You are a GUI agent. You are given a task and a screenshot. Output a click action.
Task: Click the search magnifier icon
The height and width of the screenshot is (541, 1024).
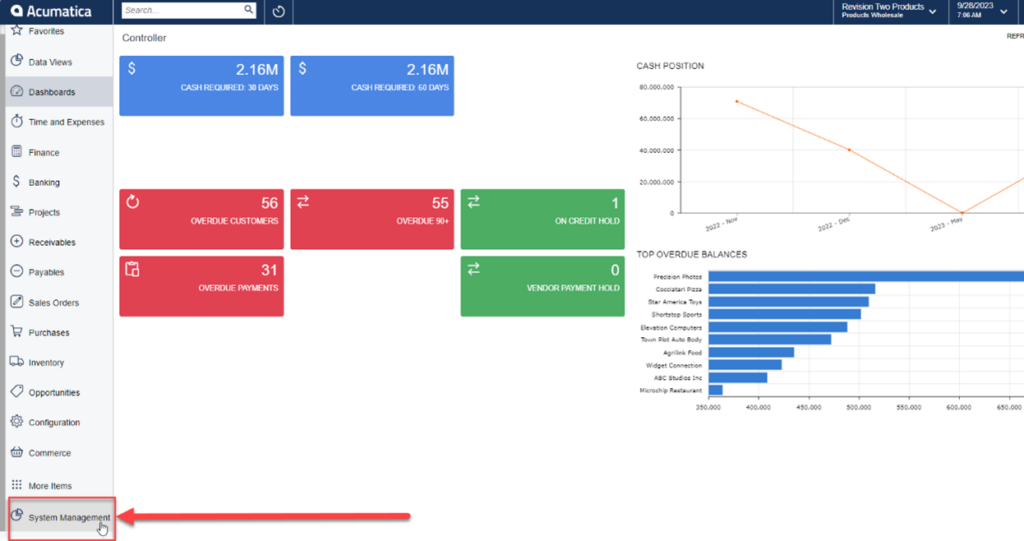coord(248,10)
